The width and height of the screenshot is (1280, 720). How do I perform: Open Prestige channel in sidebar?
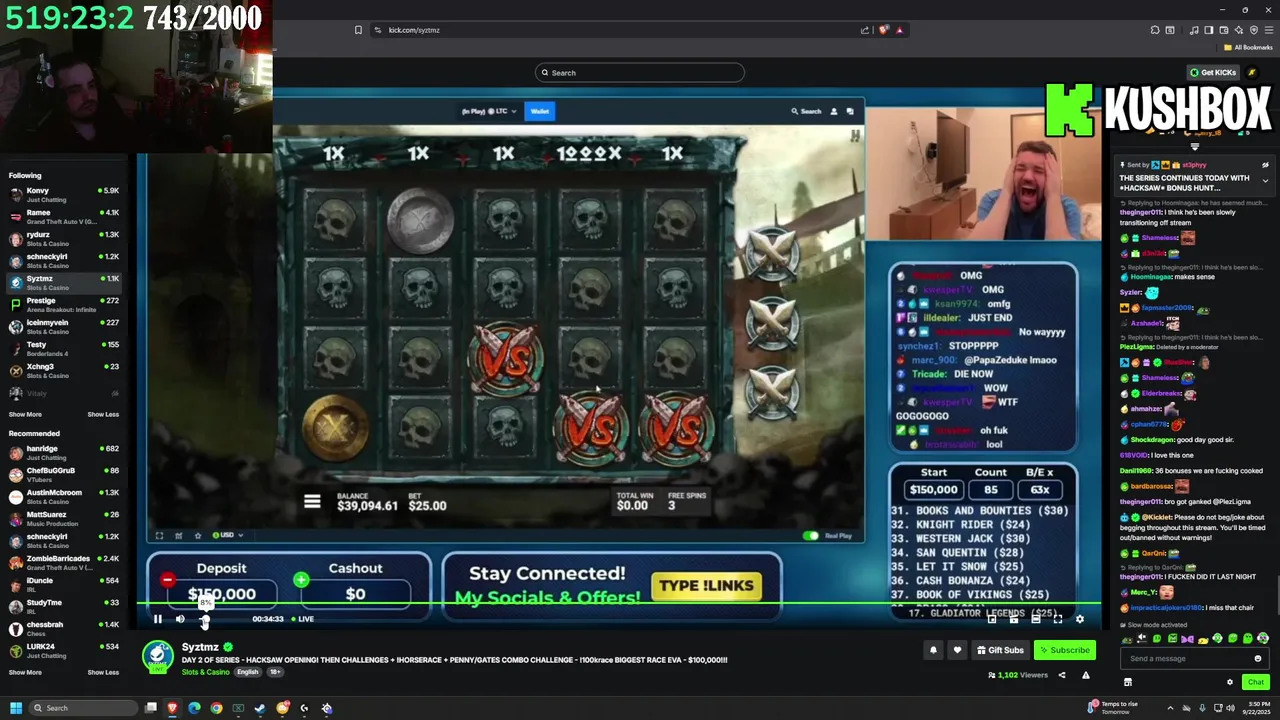click(x=64, y=305)
